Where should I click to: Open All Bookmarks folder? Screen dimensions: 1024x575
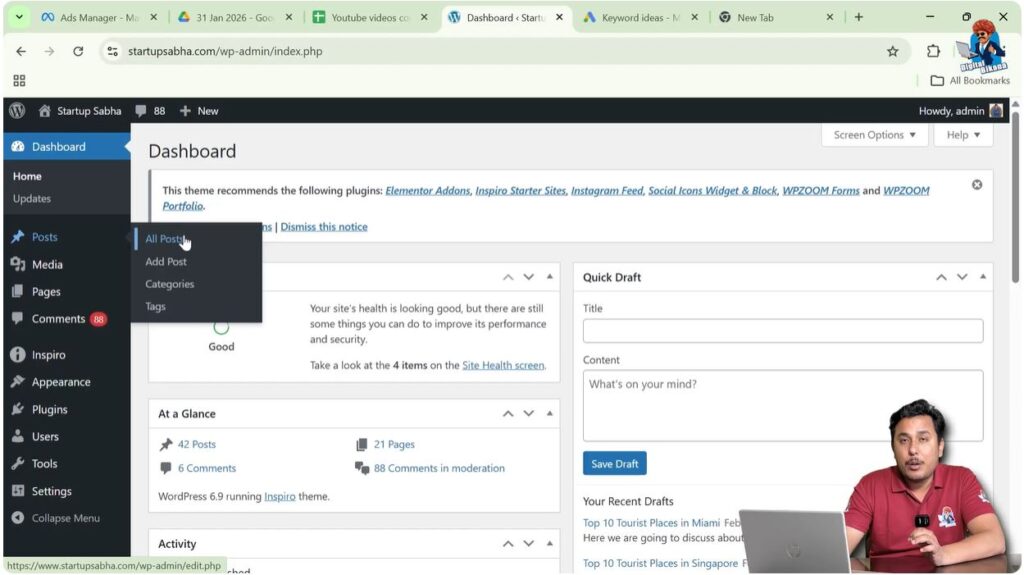click(970, 80)
